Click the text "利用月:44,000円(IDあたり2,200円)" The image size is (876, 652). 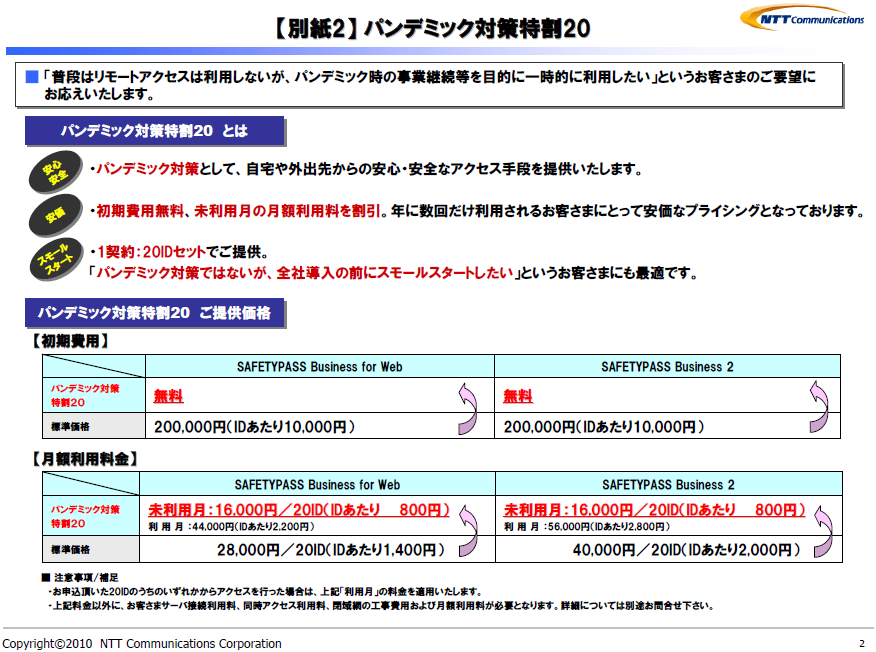(x=231, y=526)
